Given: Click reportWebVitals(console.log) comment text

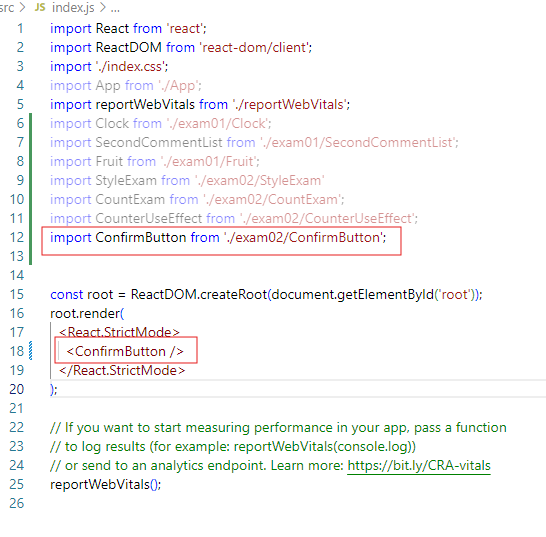Looking at the screenshot, I should click(324, 447).
